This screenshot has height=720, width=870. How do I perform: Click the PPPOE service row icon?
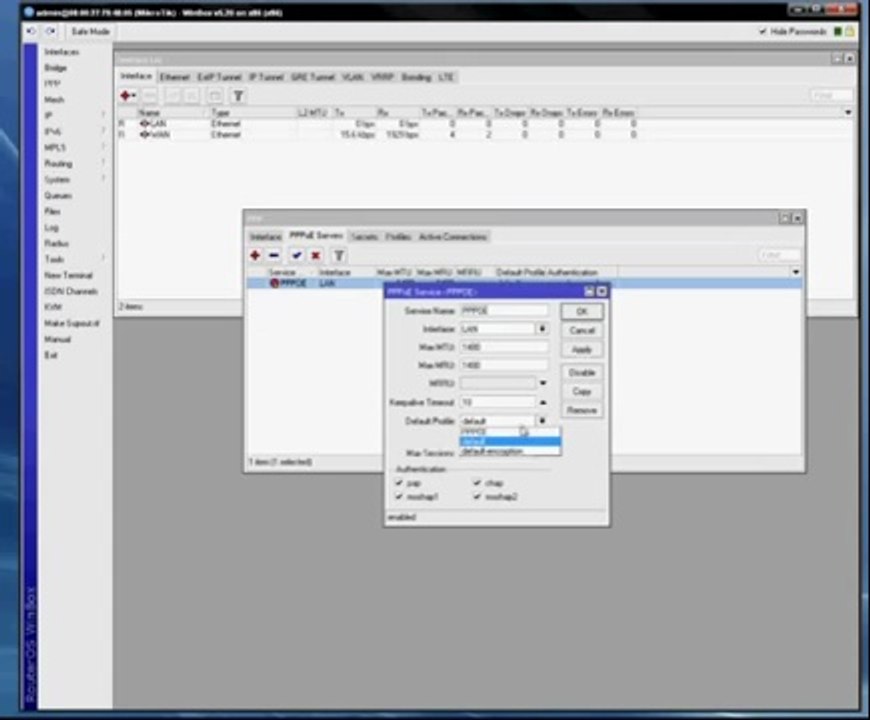click(274, 283)
